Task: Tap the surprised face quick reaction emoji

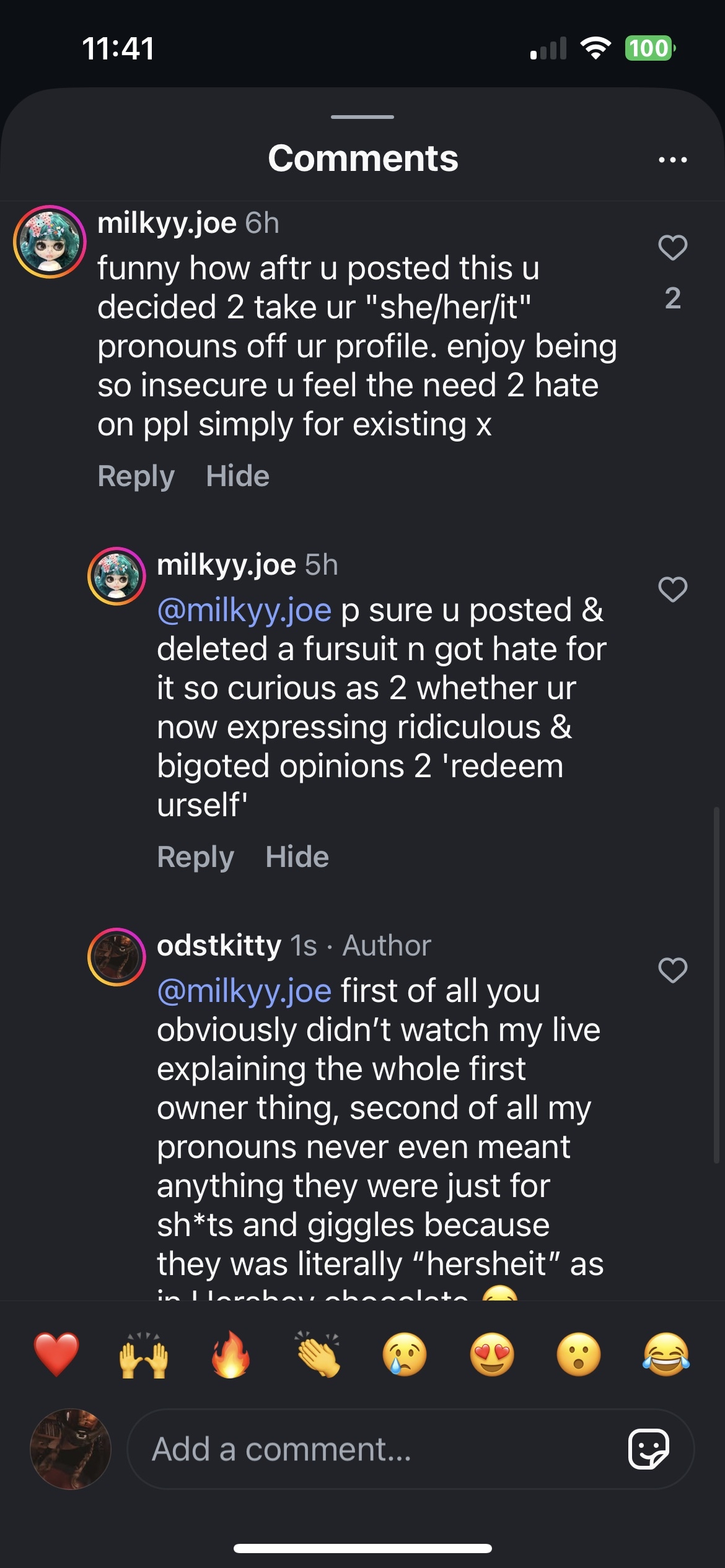Action: [579, 1354]
